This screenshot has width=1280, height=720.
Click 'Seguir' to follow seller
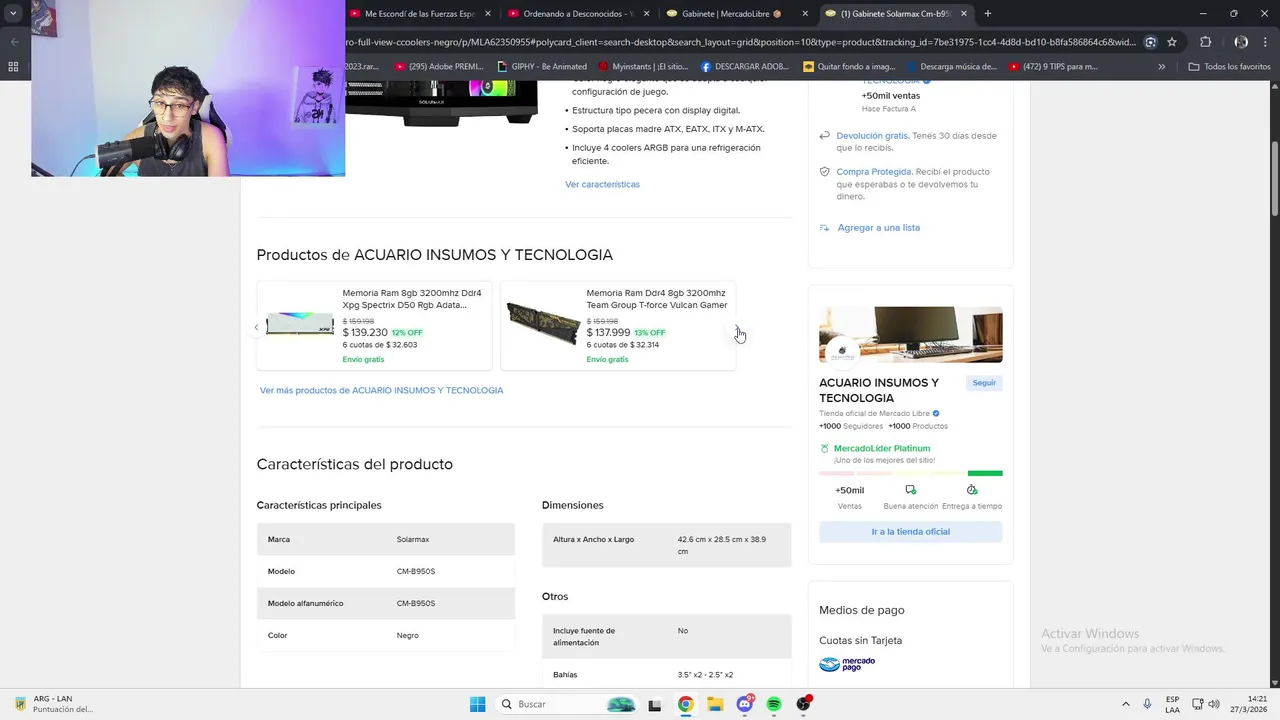pos(984,383)
